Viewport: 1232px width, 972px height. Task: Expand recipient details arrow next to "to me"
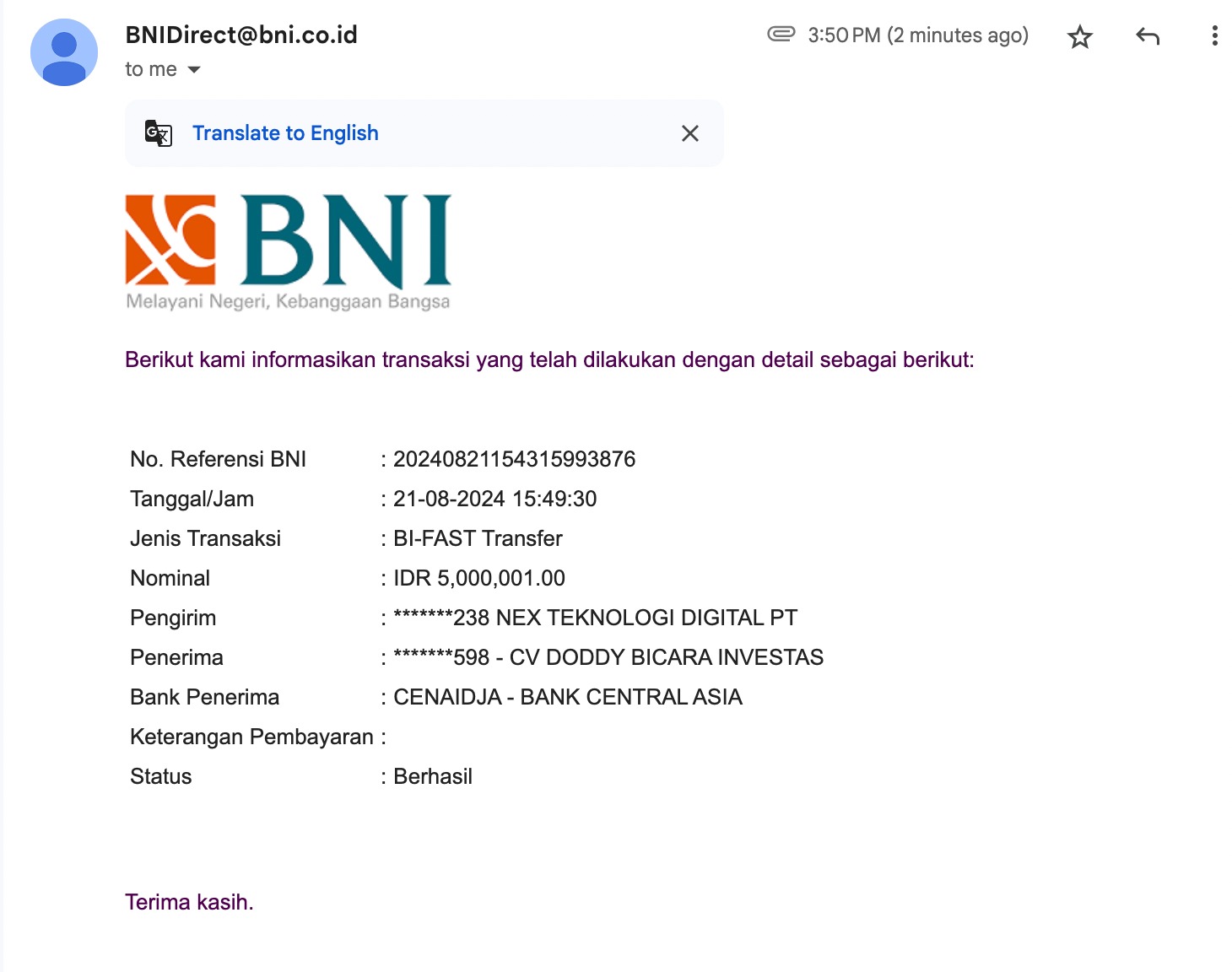click(x=194, y=70)
